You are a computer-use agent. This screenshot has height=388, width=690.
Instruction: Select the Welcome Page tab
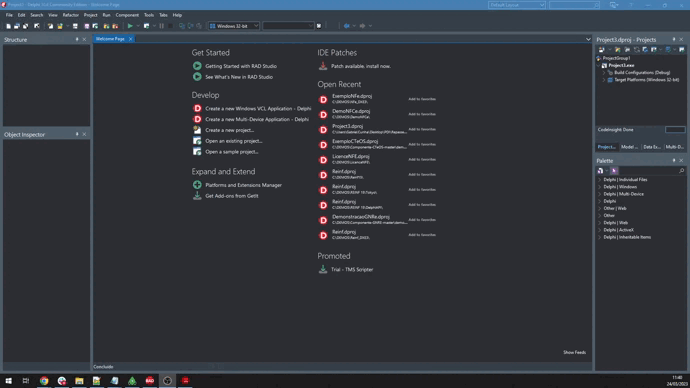point(110,39)
